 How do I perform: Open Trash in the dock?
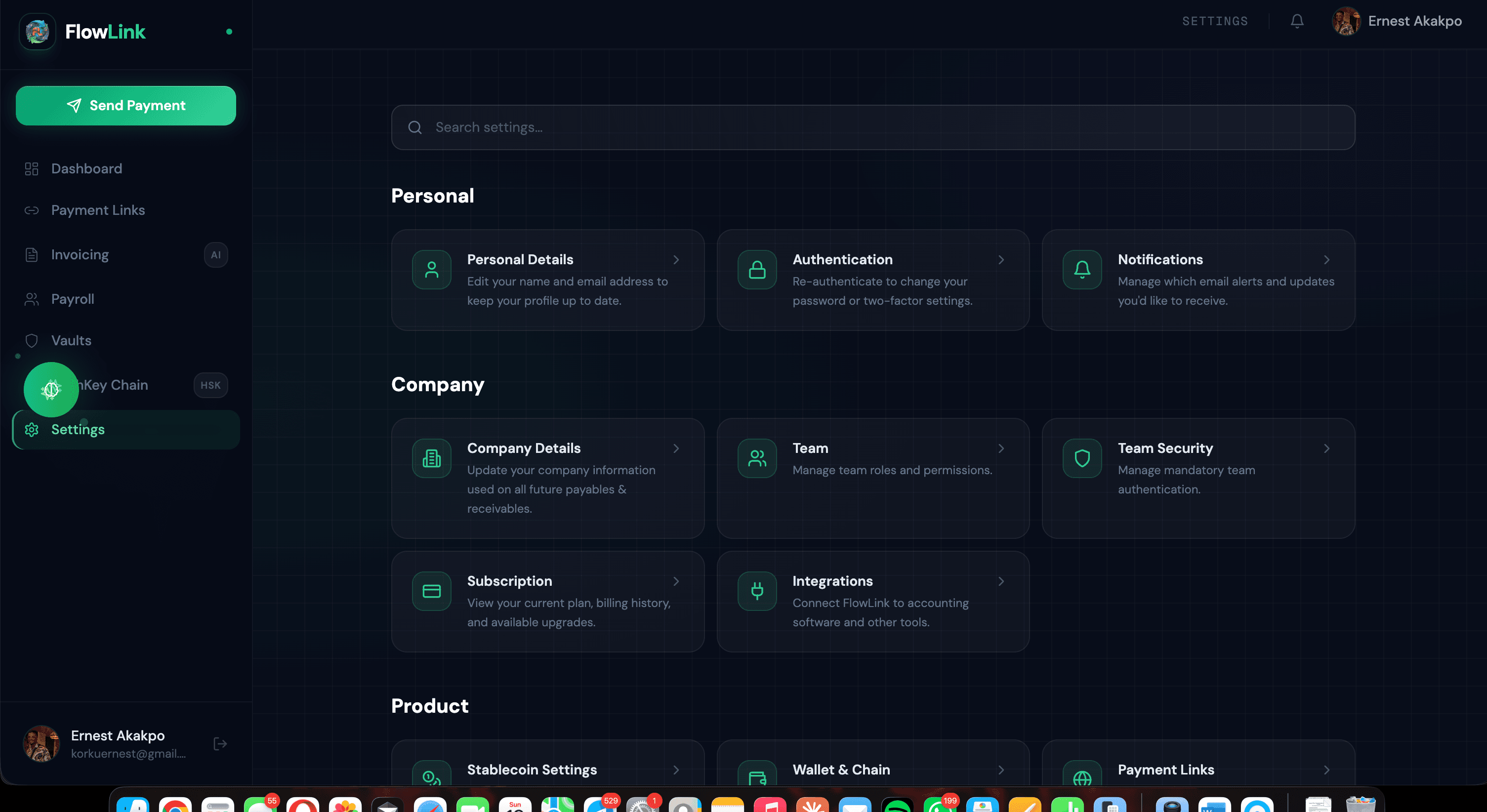coord(1360,805)
